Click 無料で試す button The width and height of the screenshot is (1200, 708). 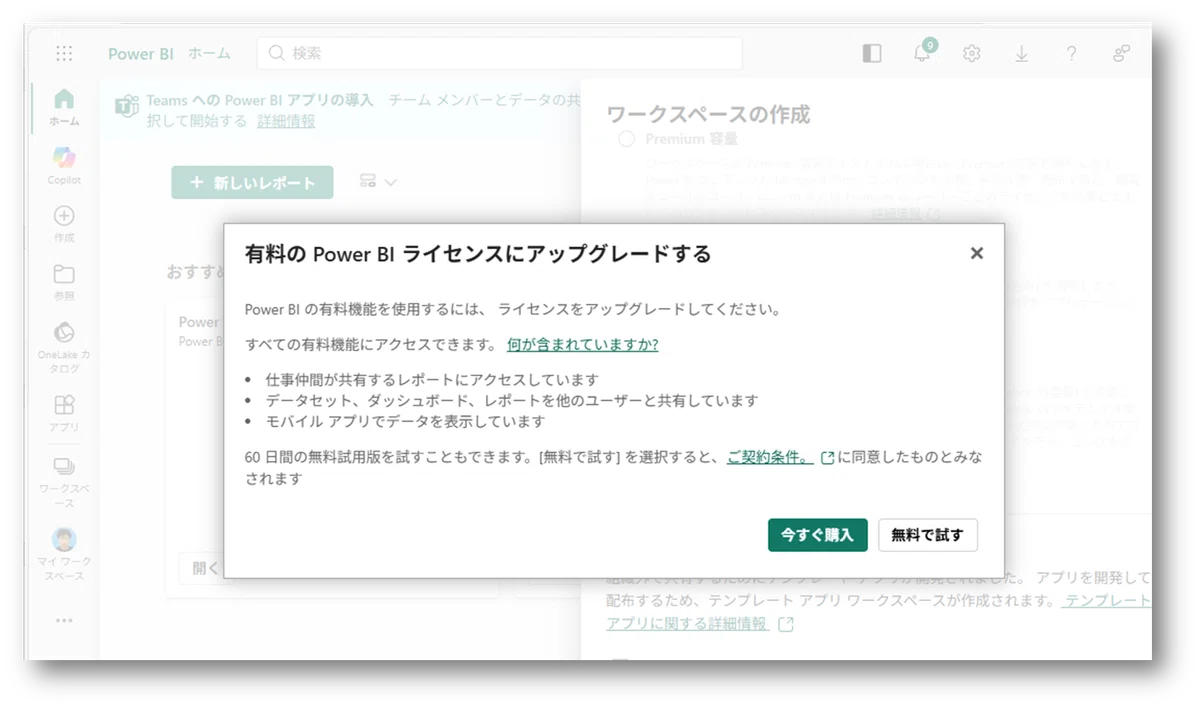pyautogui.click(x=927, y=535)
